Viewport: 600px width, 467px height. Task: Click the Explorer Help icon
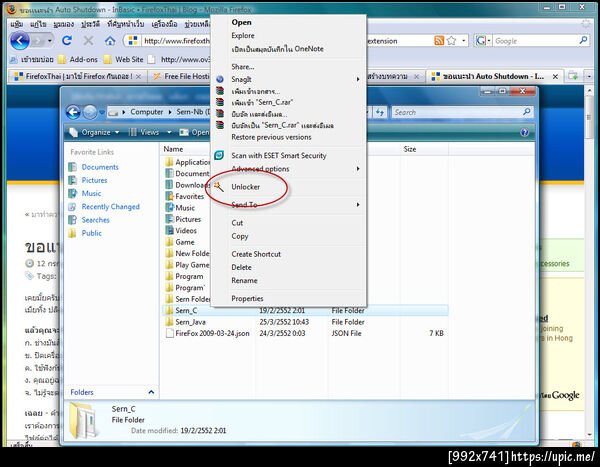click(525, 132)
